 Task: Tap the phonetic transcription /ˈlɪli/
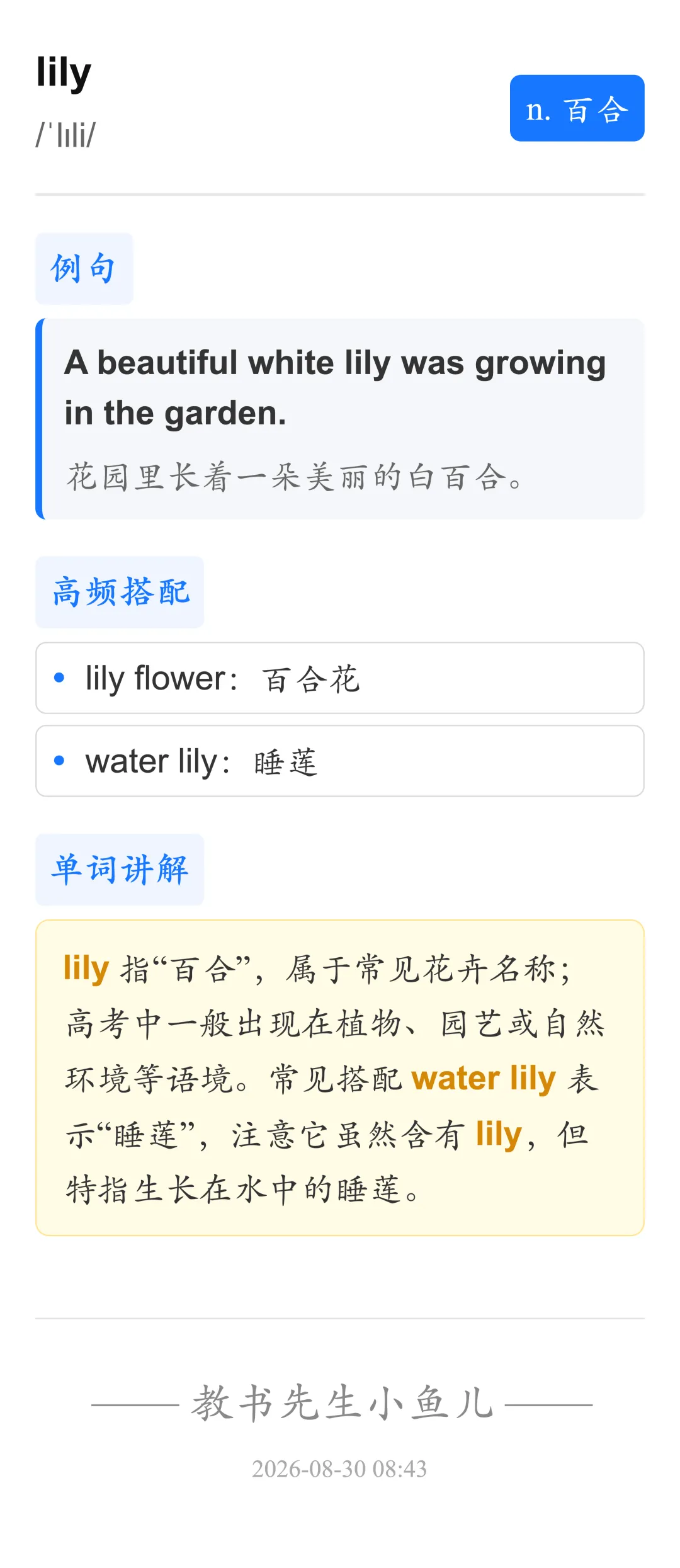click(65, 135)
